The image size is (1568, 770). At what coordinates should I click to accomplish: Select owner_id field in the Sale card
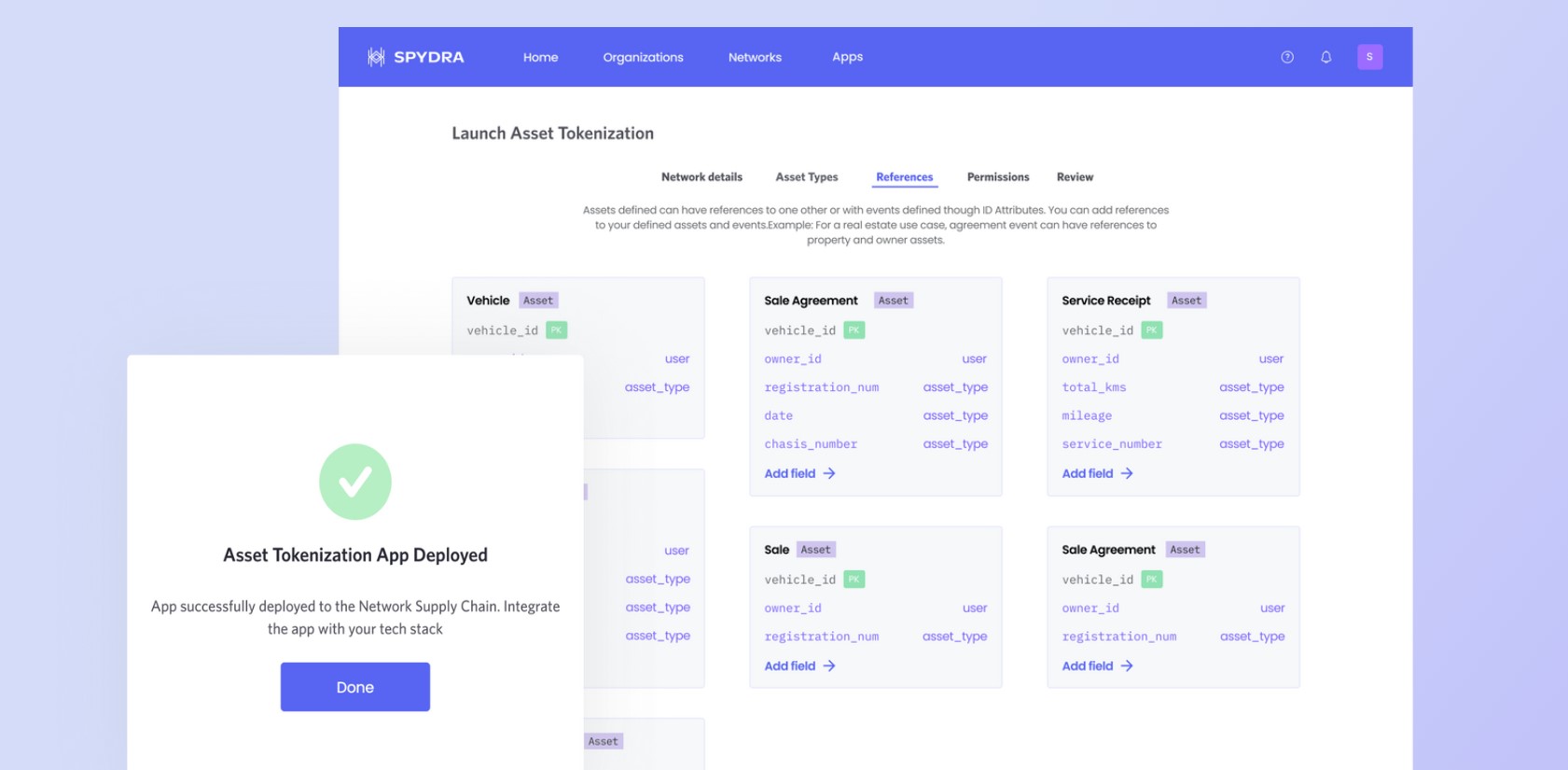coord(793,609)
